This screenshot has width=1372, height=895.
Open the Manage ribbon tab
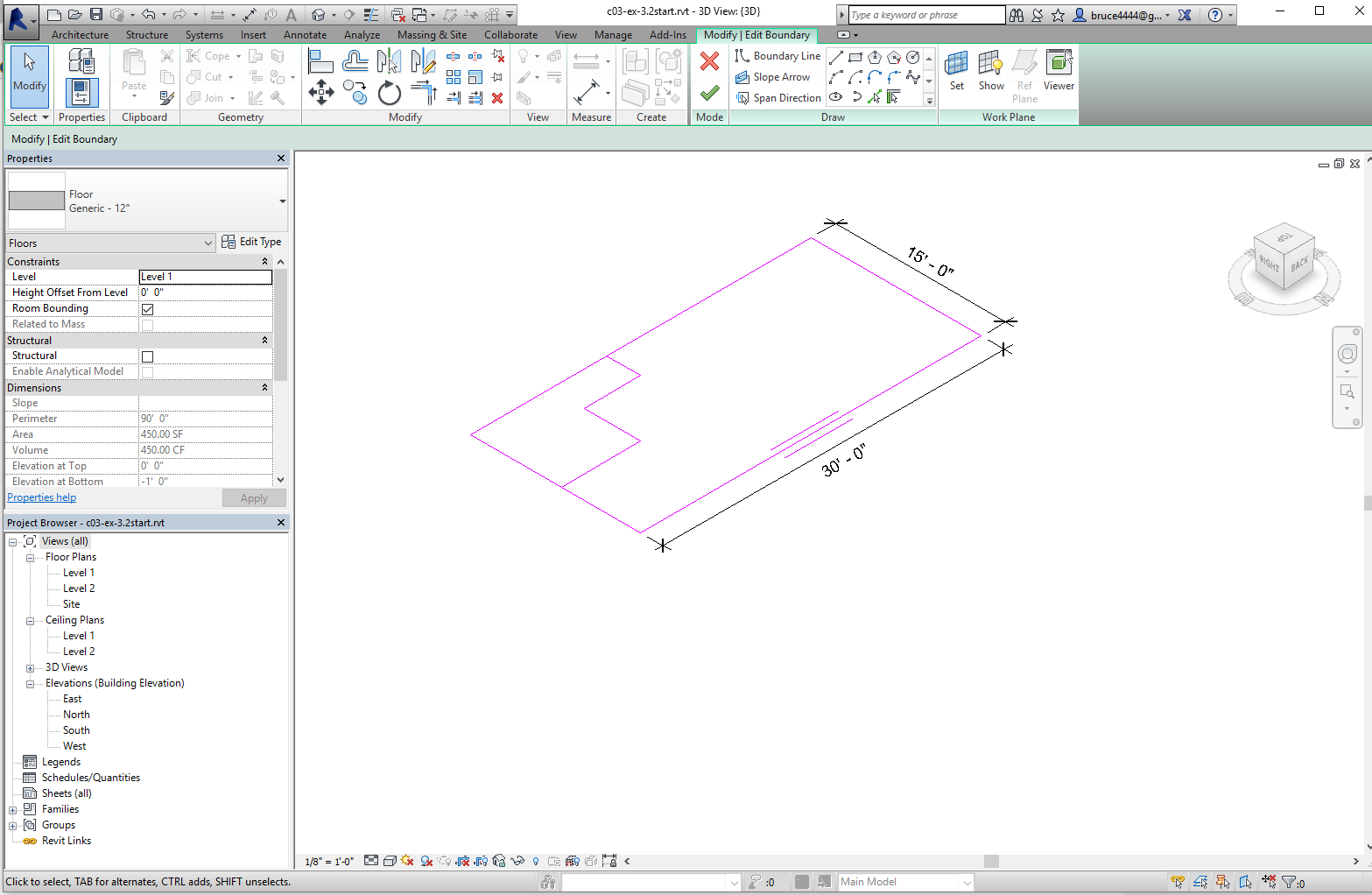tap(613, 35)
